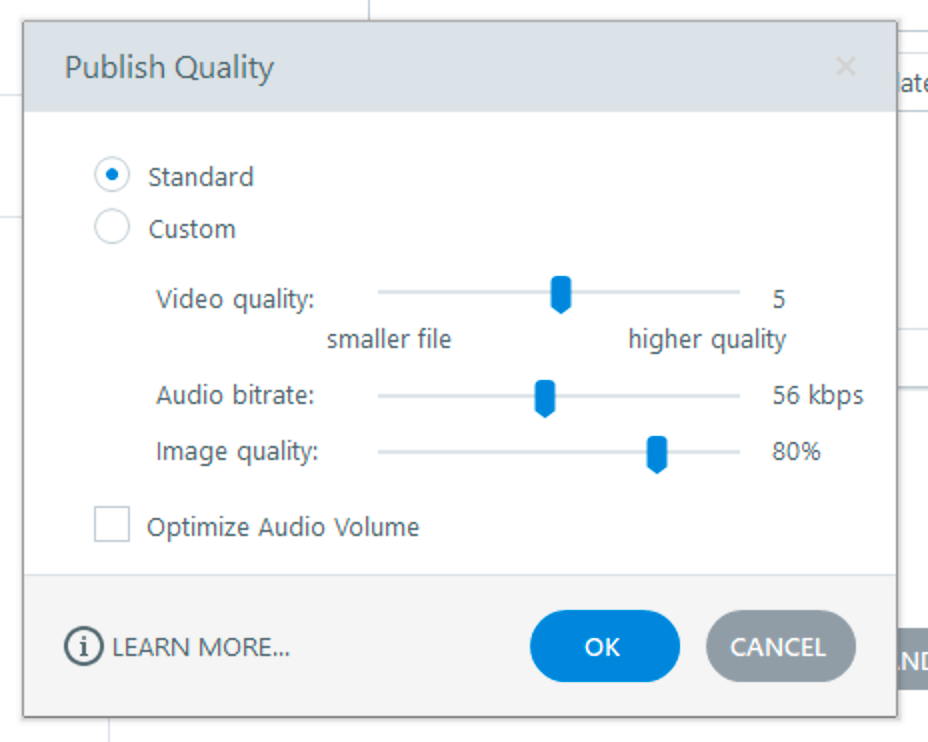Click the Video quality slider handle
This screenshot has height=742, width=928.
pyautogui.click(x=561, y=295)
